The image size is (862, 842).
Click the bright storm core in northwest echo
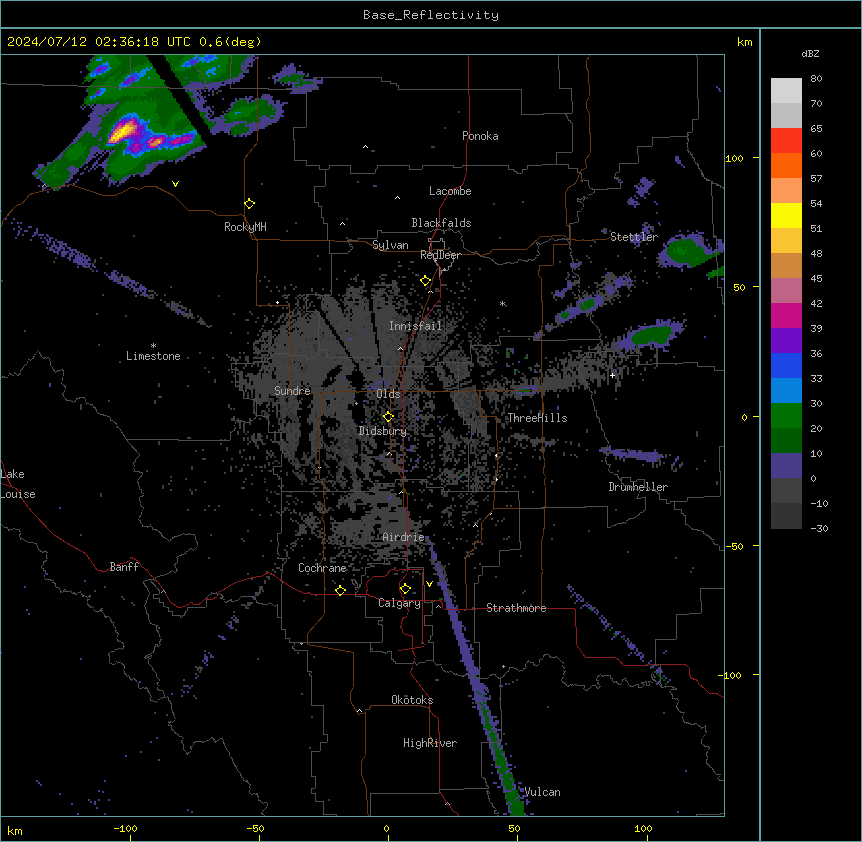[x=123, y=131]
